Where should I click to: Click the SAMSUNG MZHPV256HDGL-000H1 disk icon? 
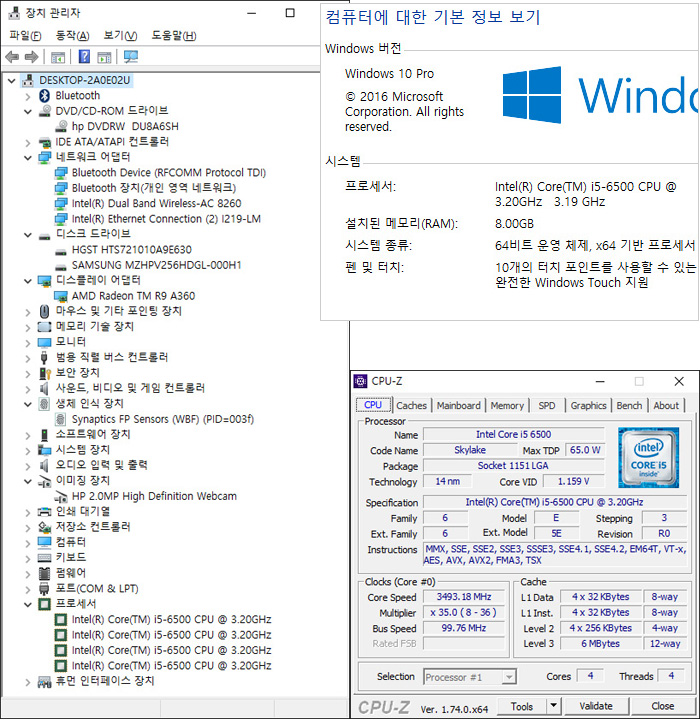(60, 267)
